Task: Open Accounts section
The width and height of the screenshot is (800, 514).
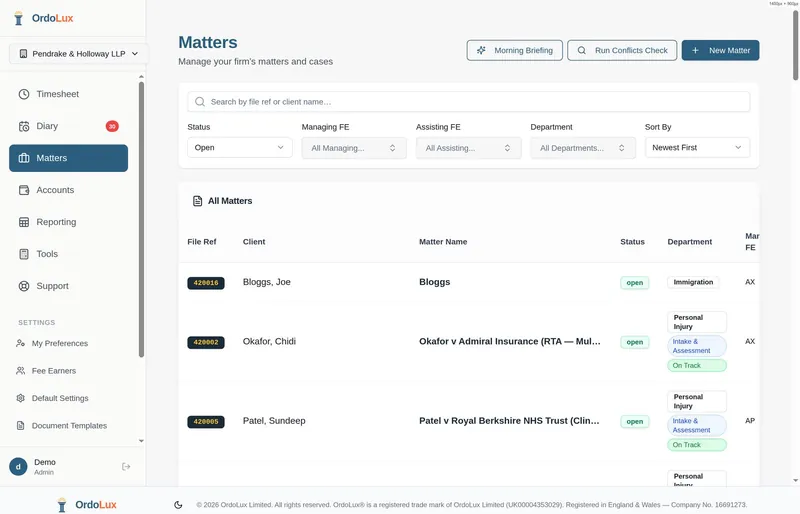Action: coord(68,190)
